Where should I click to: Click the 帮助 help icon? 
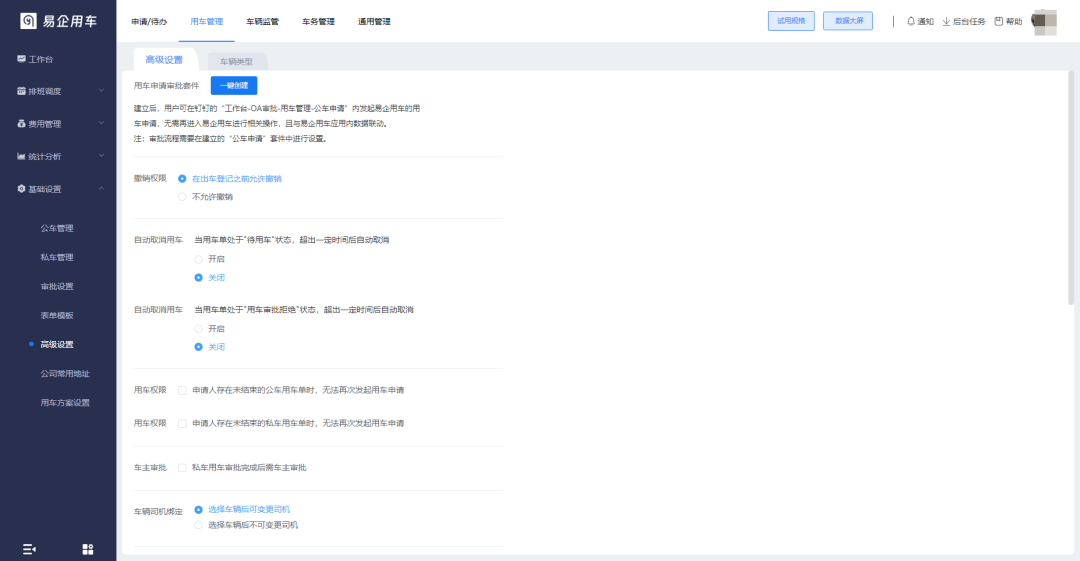(999, 21)
